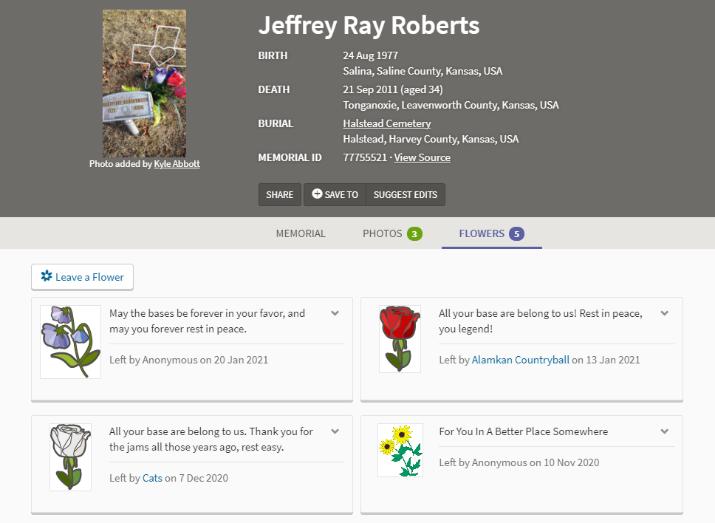Click the red rose flower icon
This screenshot has width=715, height=523.
coord(399,339)
